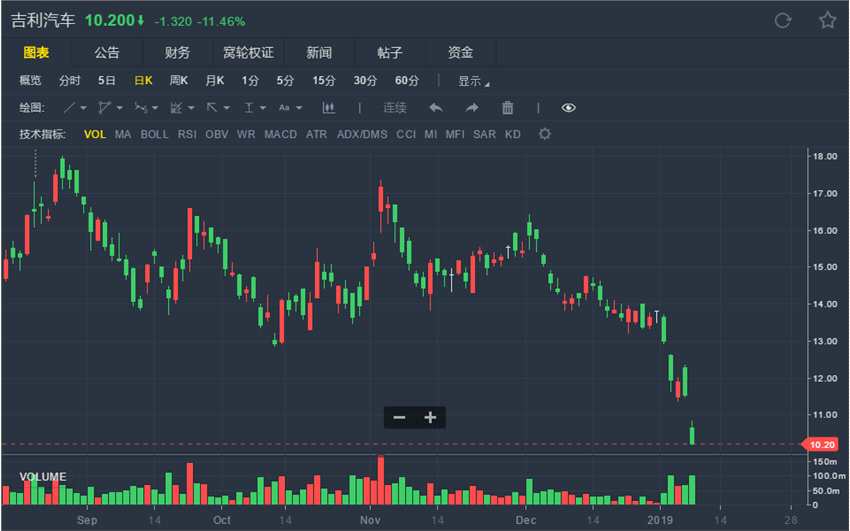Enable the MACD indicator
This screenshot has width=850, height=531.
click(x=280, y=134)
